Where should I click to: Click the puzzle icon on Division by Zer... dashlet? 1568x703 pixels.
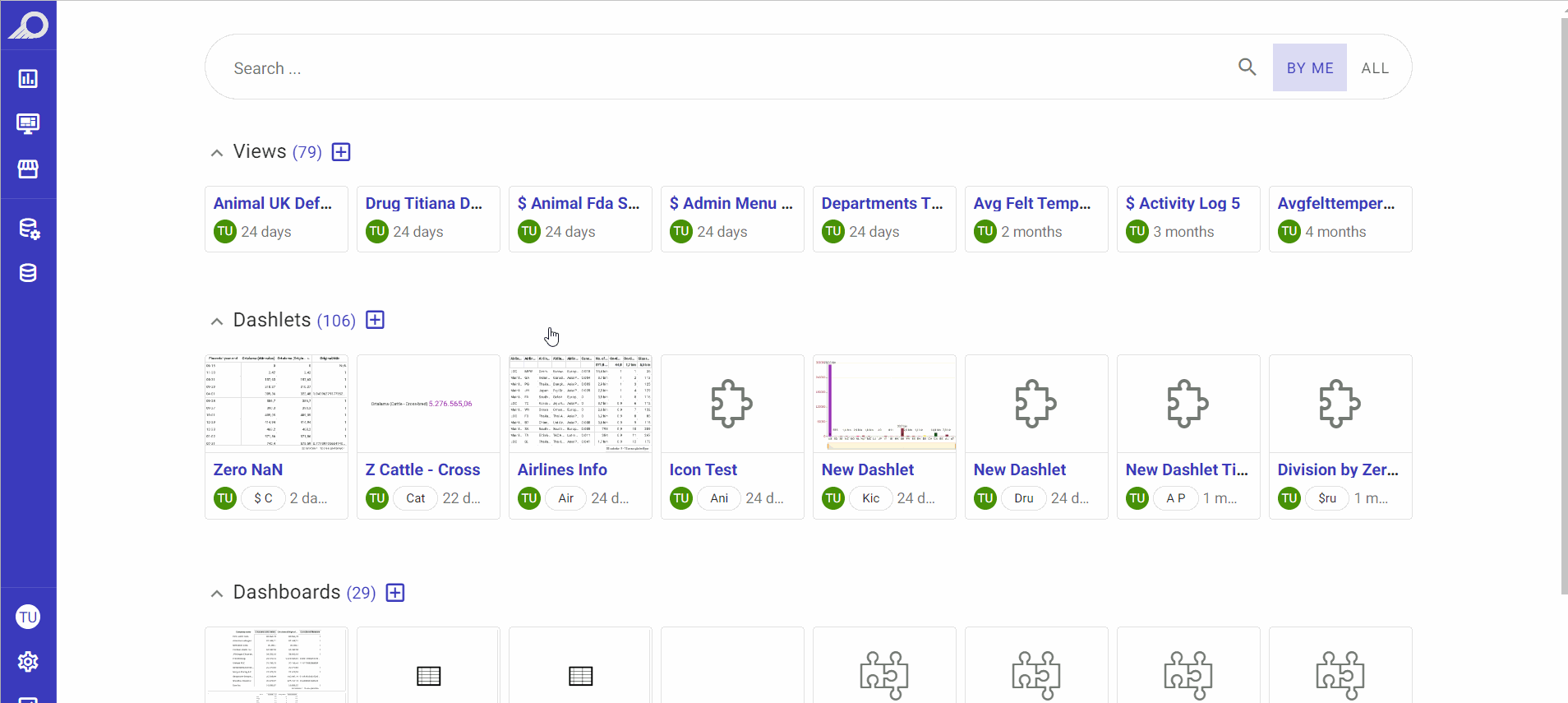coord(1340,404)
